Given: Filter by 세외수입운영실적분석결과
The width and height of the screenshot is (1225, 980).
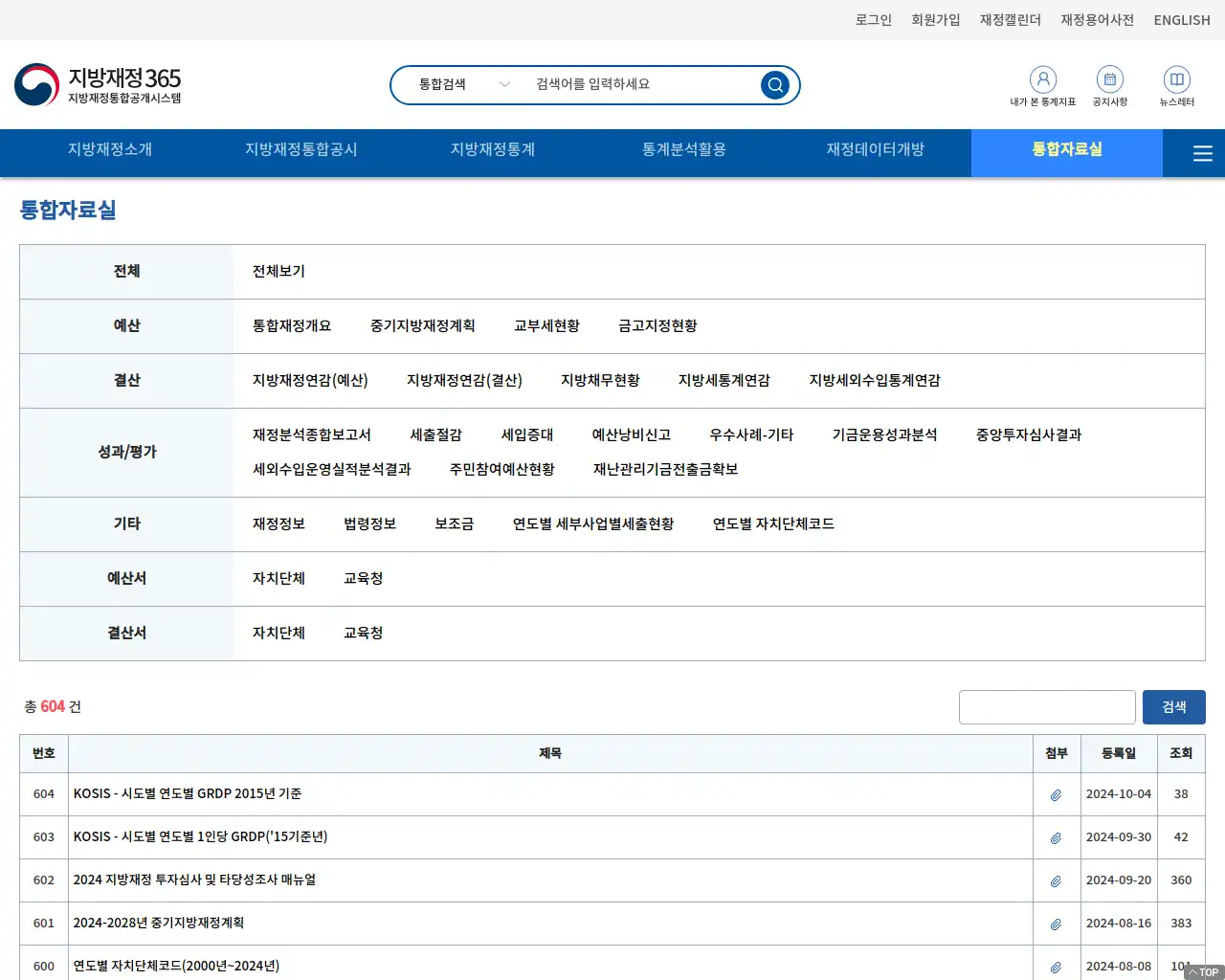Looking at the screenshot, I should point(332,470).
